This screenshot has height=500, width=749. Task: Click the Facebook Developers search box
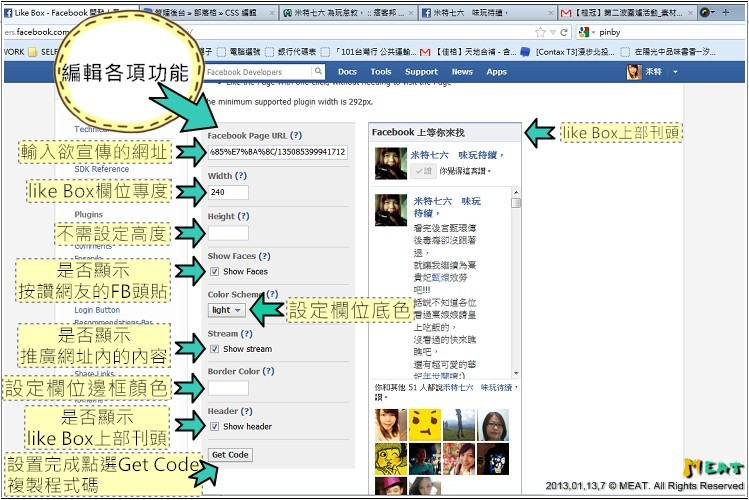tap(259, 72)
